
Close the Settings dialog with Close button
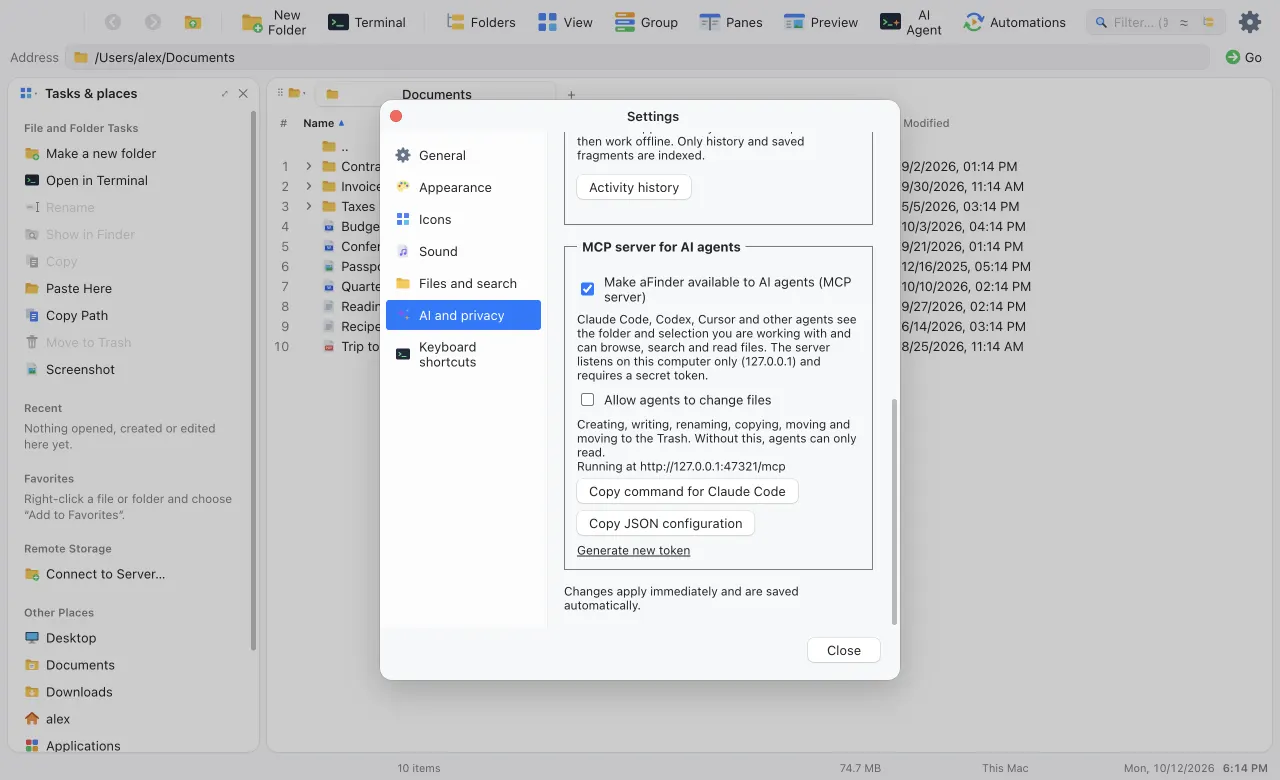pos(844,650)
